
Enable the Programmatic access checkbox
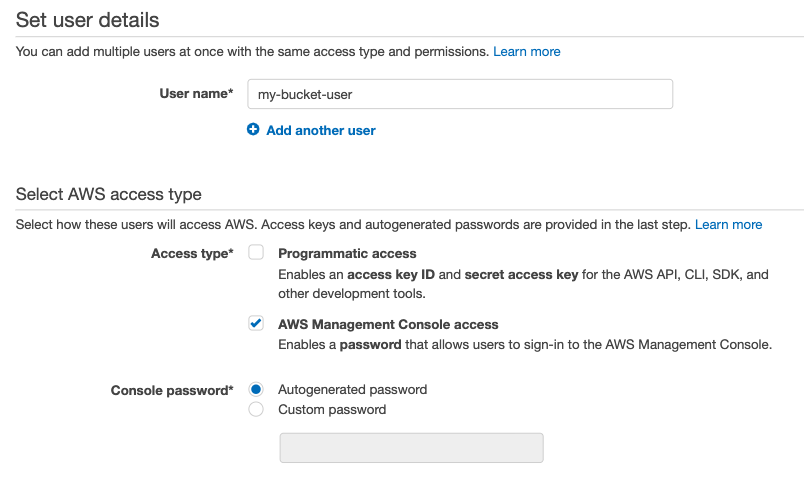point(256,252)
